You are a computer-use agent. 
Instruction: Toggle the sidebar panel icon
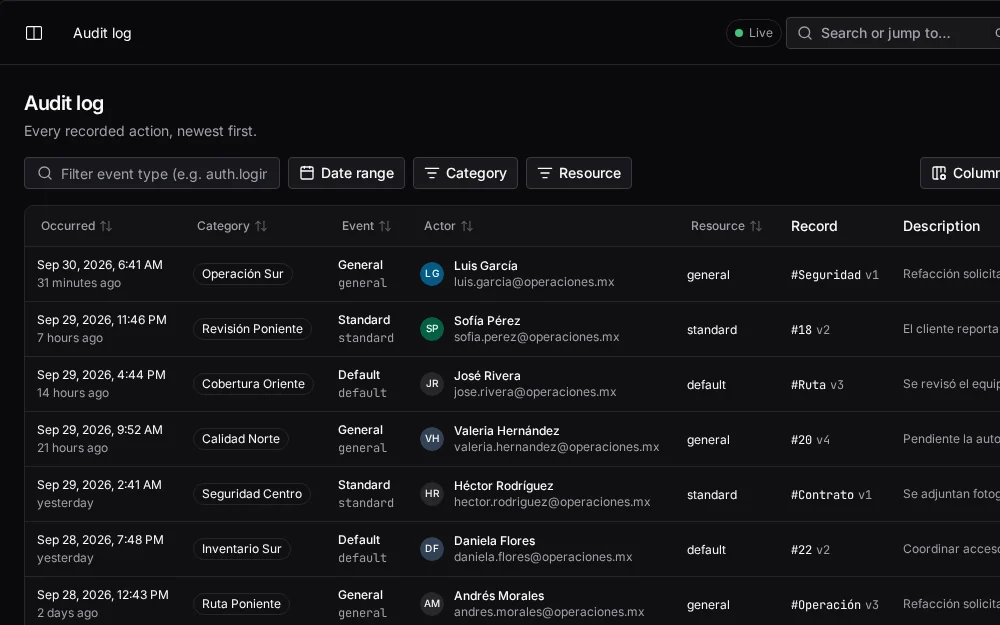coord(34,33)
